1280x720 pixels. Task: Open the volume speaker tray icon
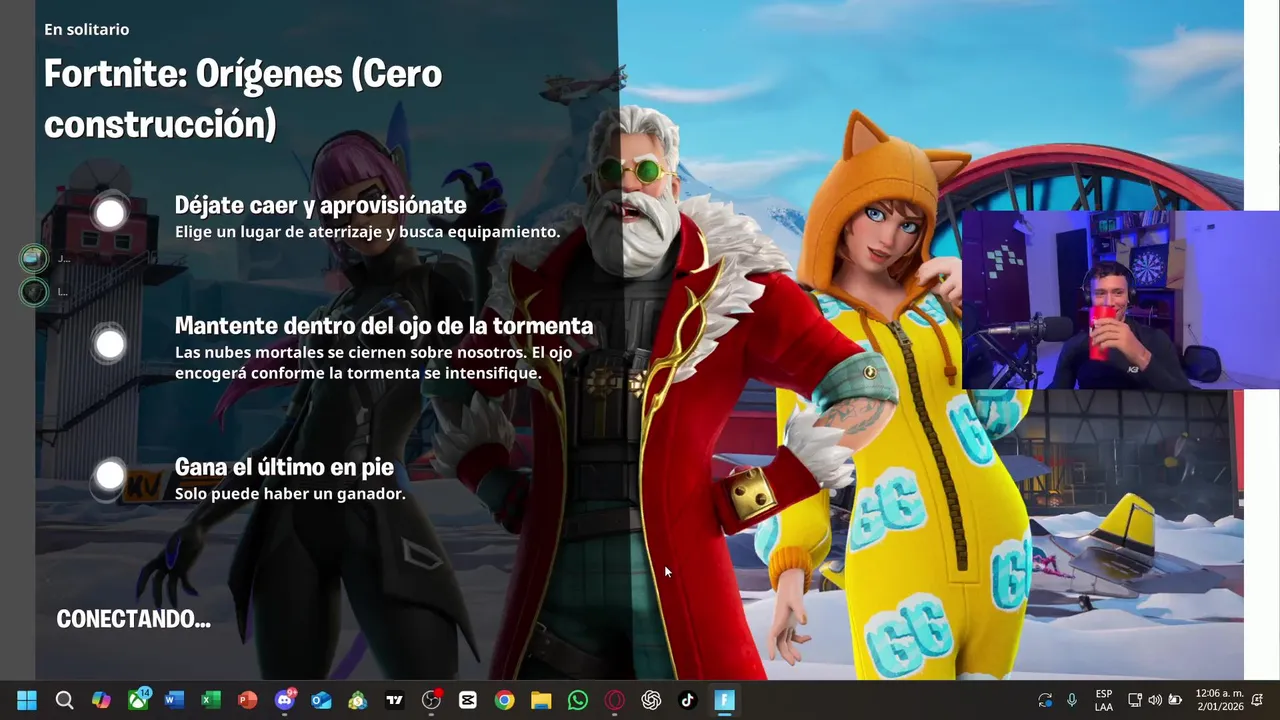pyautogui.click(x=1155, y=700)
